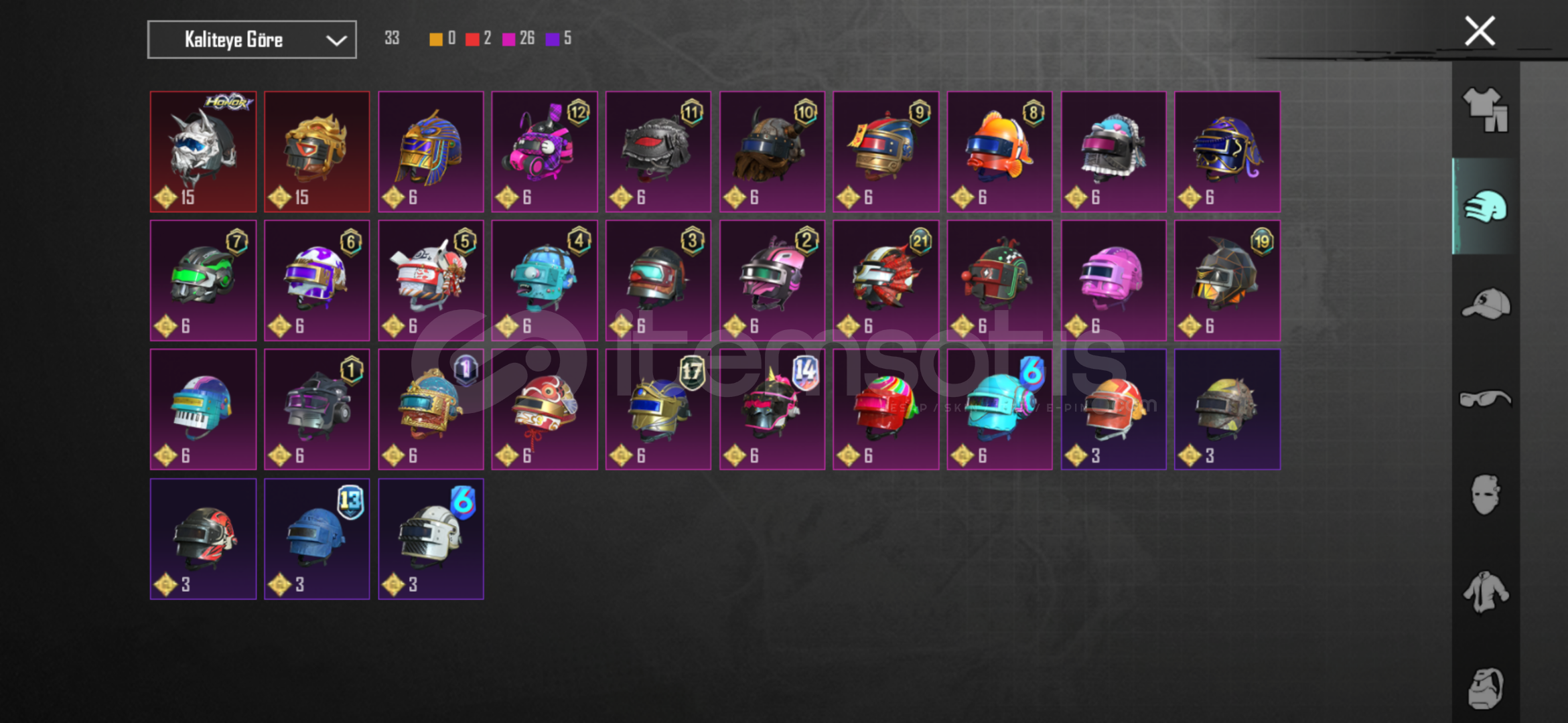The height and width of the screenshot is (723, 1568).
Task: Open the face mask category icon
Action: coord(1485,495)
